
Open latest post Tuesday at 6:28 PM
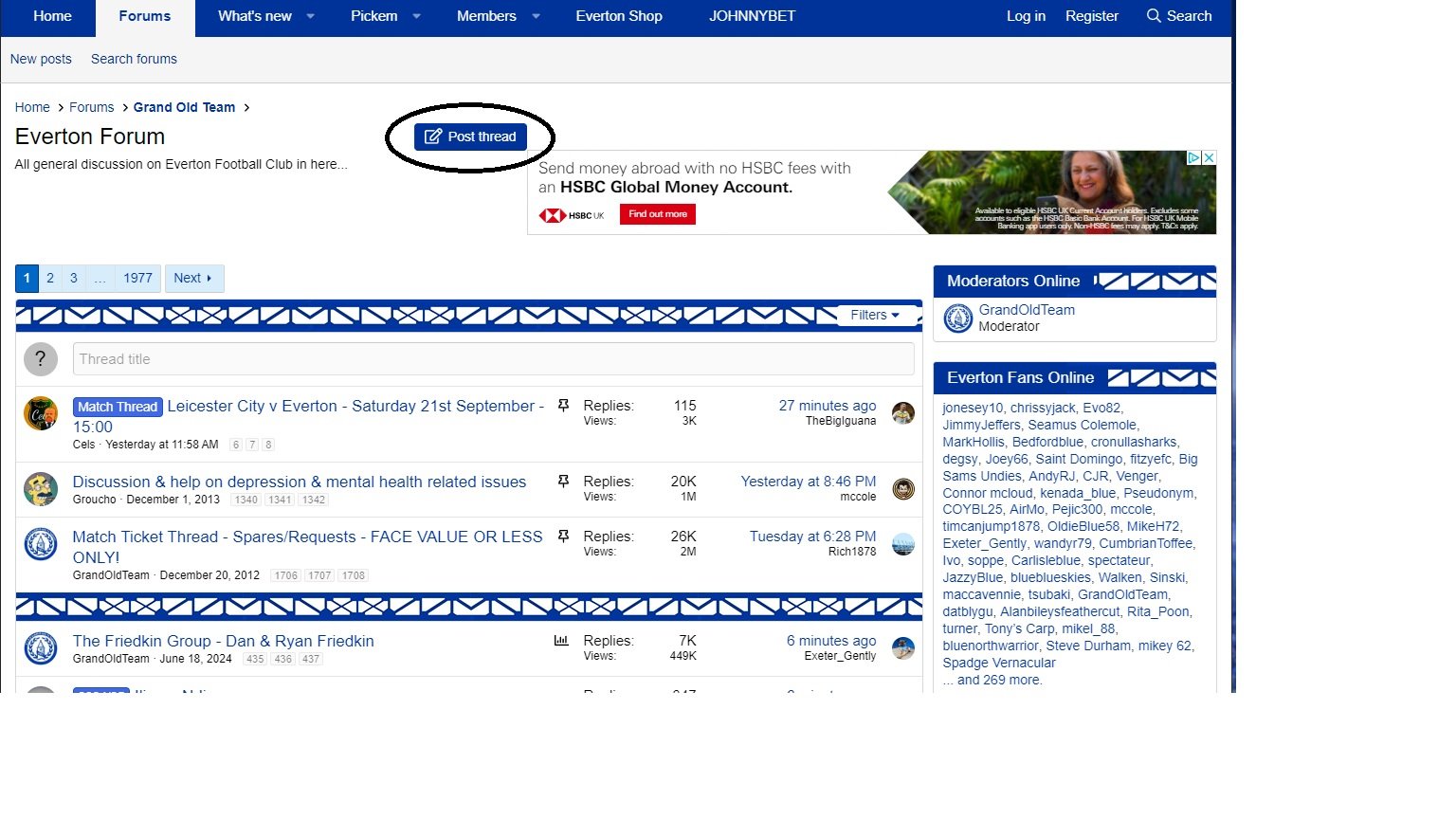tap(812, 537)
